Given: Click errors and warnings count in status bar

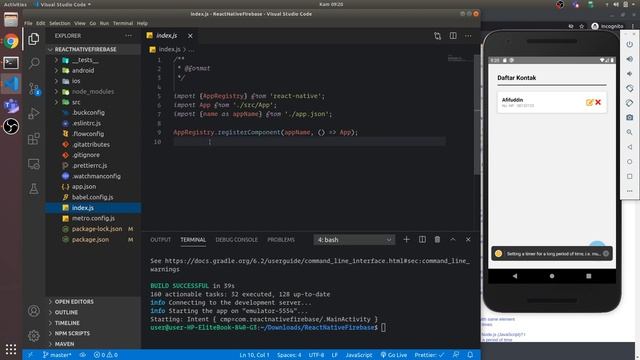Looking at the screenshot, I should [x=106, y=355].
